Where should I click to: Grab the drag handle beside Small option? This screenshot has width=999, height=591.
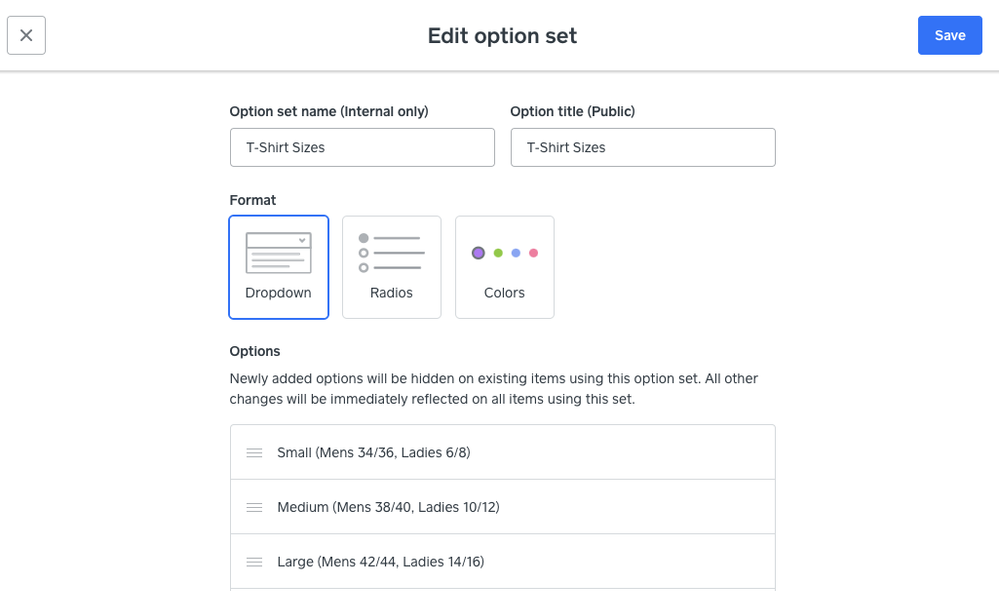pyautogui.click(x=254, y=453)
